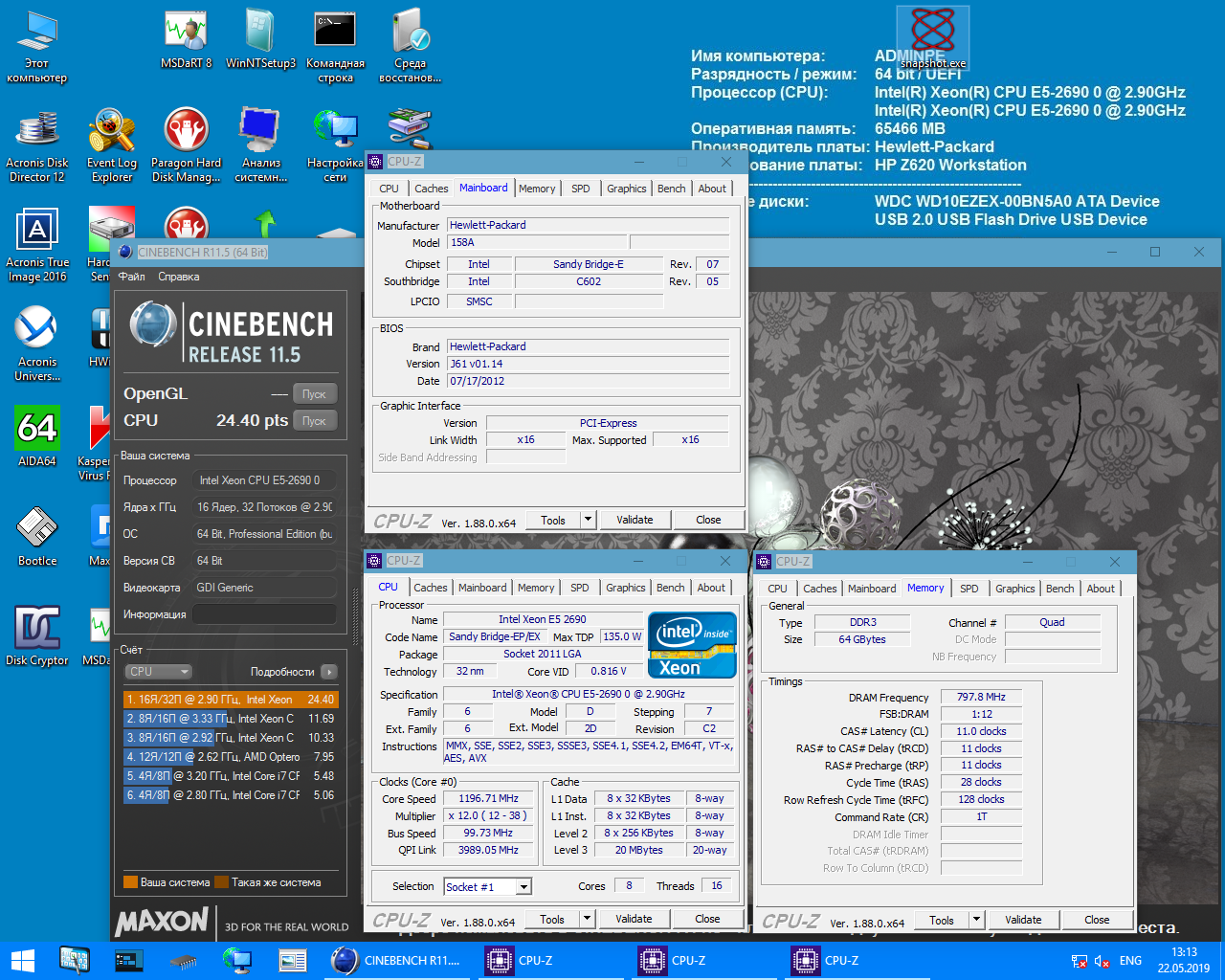
Task: Run the CPU test with Пуск button
Action: (315, 420)
